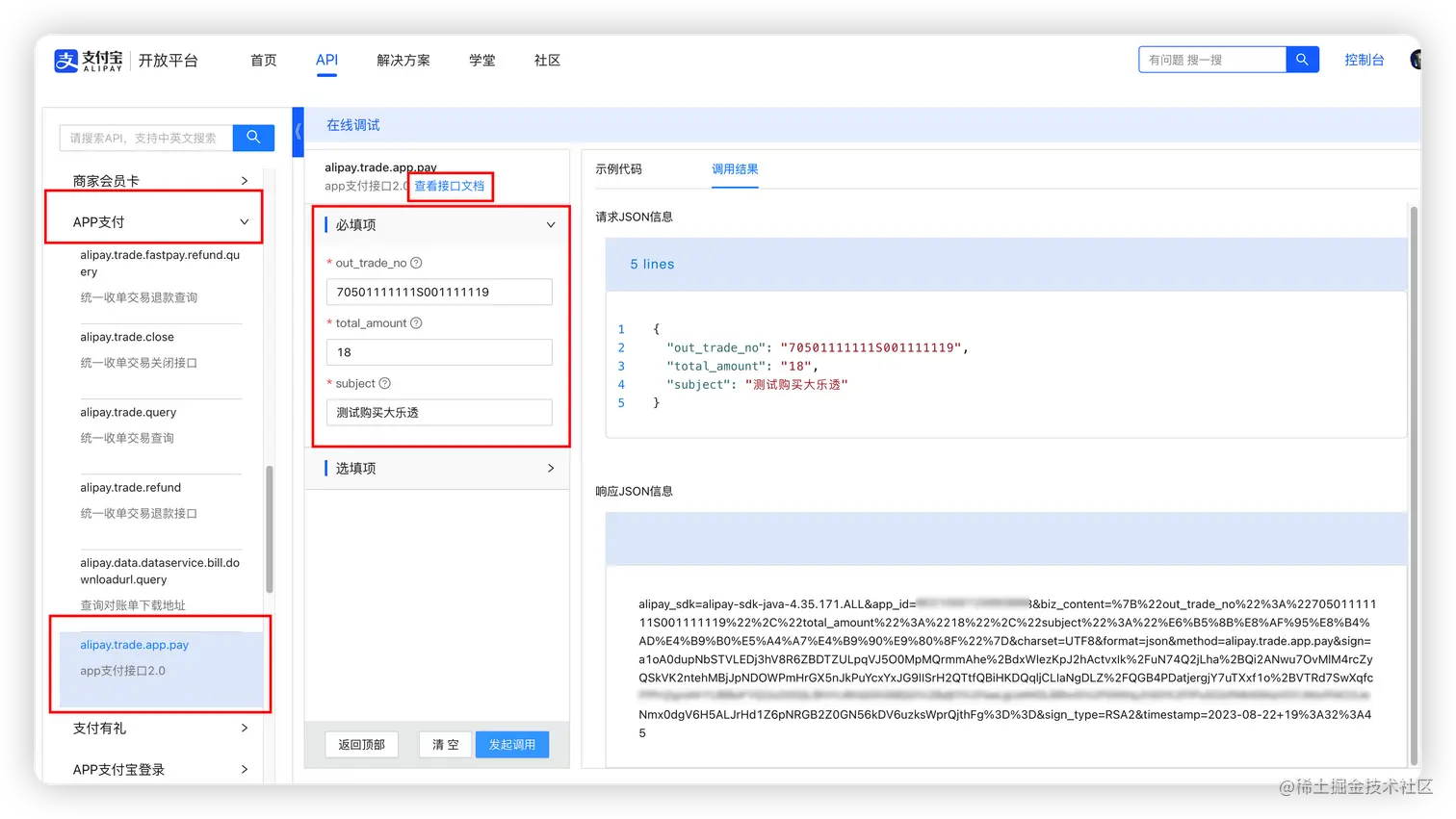The width and height of the screenshot is (1456, 819).
Task: Select alipay.data.dataservice.bill.downloadurl.query in the list
Action: (x=160, y=571)
